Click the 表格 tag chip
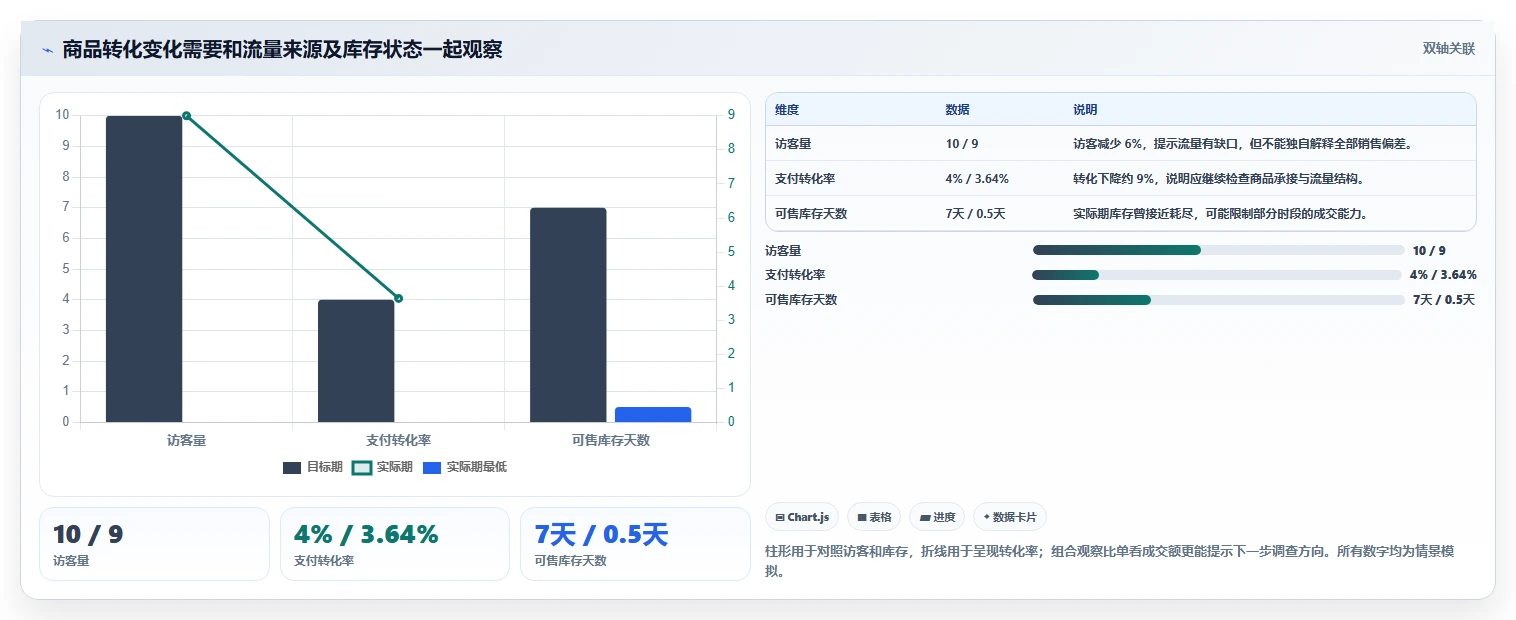This screenshot has height=620, width=1516. [x=874, y=517]
